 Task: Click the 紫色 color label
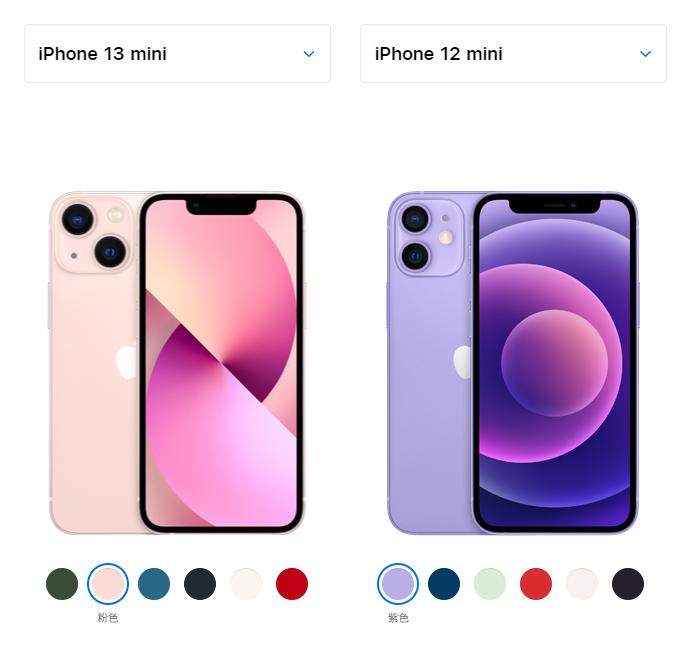click(x=398, y=618)
